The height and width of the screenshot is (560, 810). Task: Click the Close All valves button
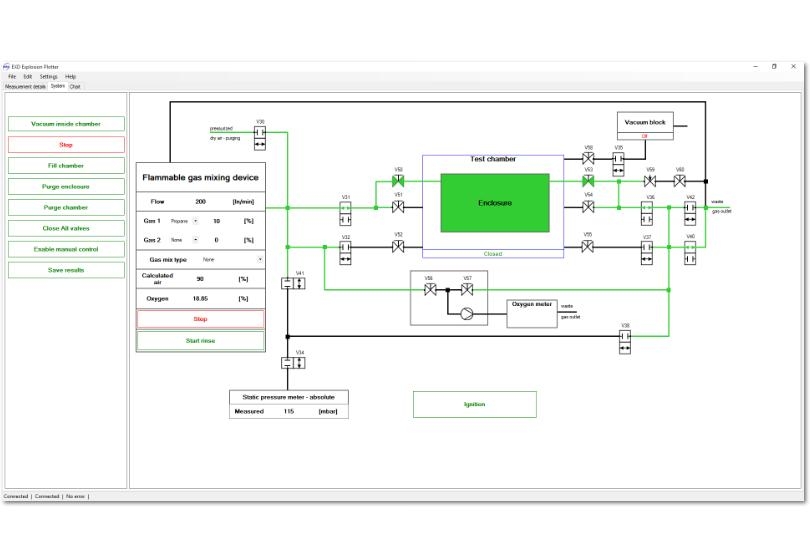click(x=66, y=228)
